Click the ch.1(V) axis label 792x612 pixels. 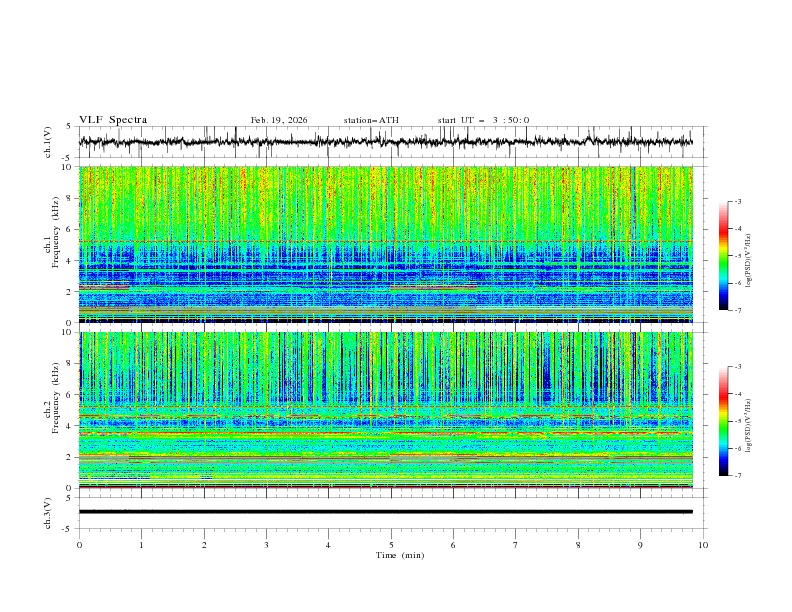(49, 142)
